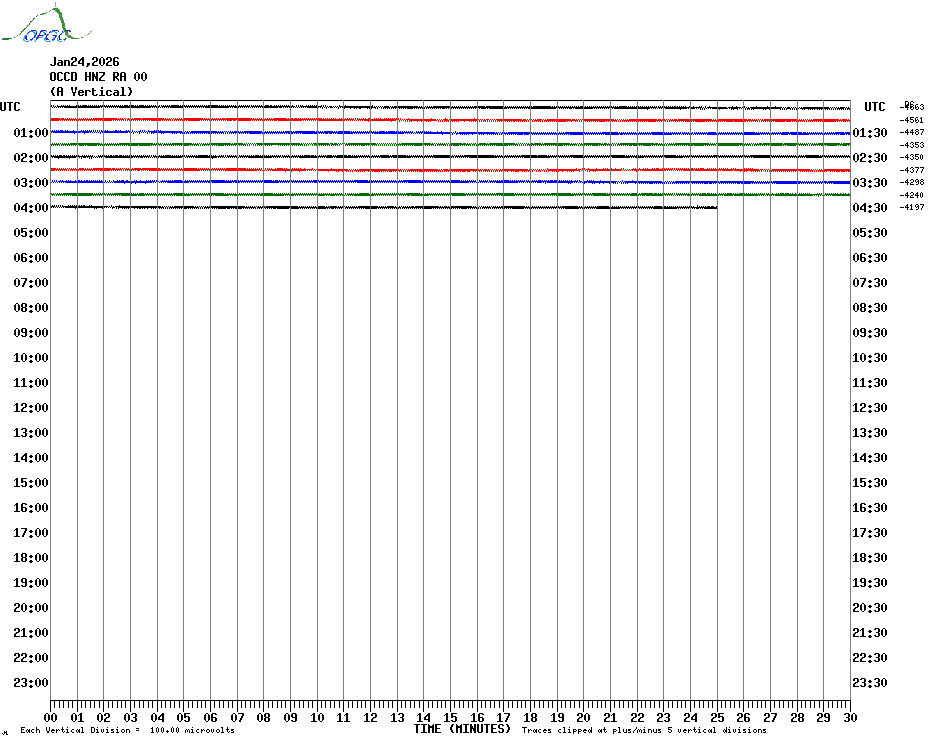Viewport: 930px width, 744px height.
Task: Click the 23:00 hour label
Action: click(x=31, y=682)
